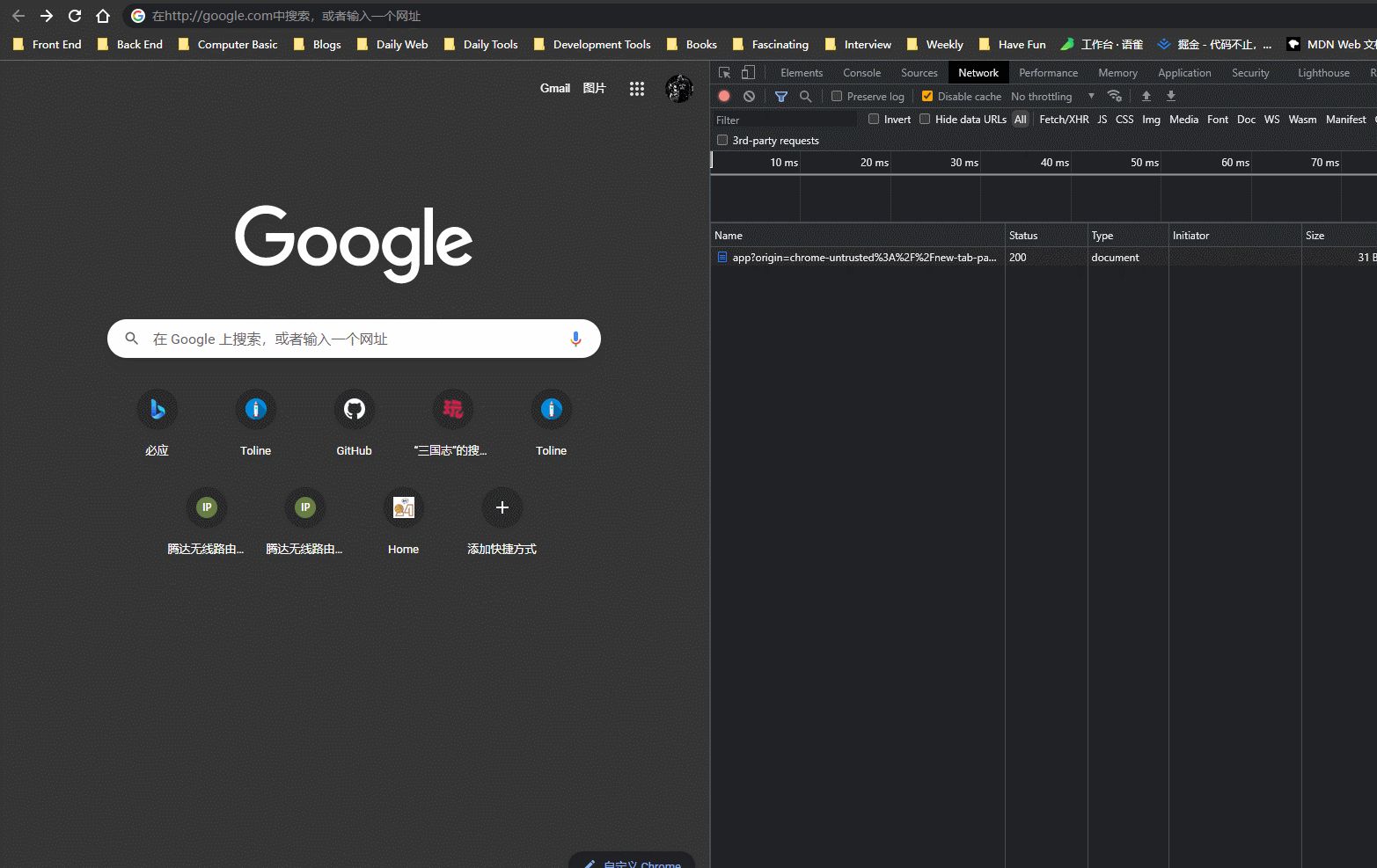Open the Computer Basic bookmark folder
Image resolution: width=1377 pixels, height=868 pixels.
tap(228, 44)
